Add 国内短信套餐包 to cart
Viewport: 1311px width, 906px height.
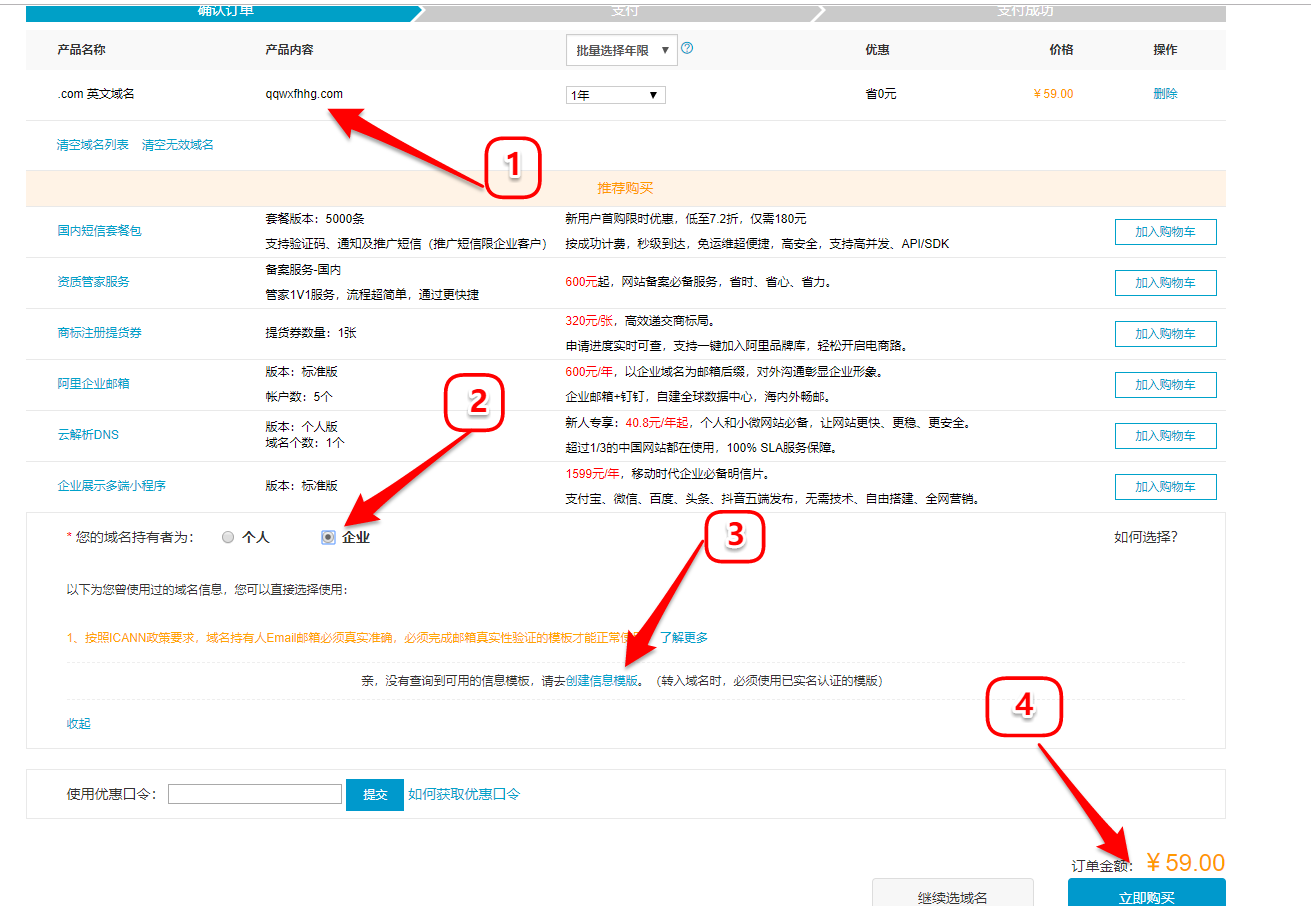[x=1165, y=232]
